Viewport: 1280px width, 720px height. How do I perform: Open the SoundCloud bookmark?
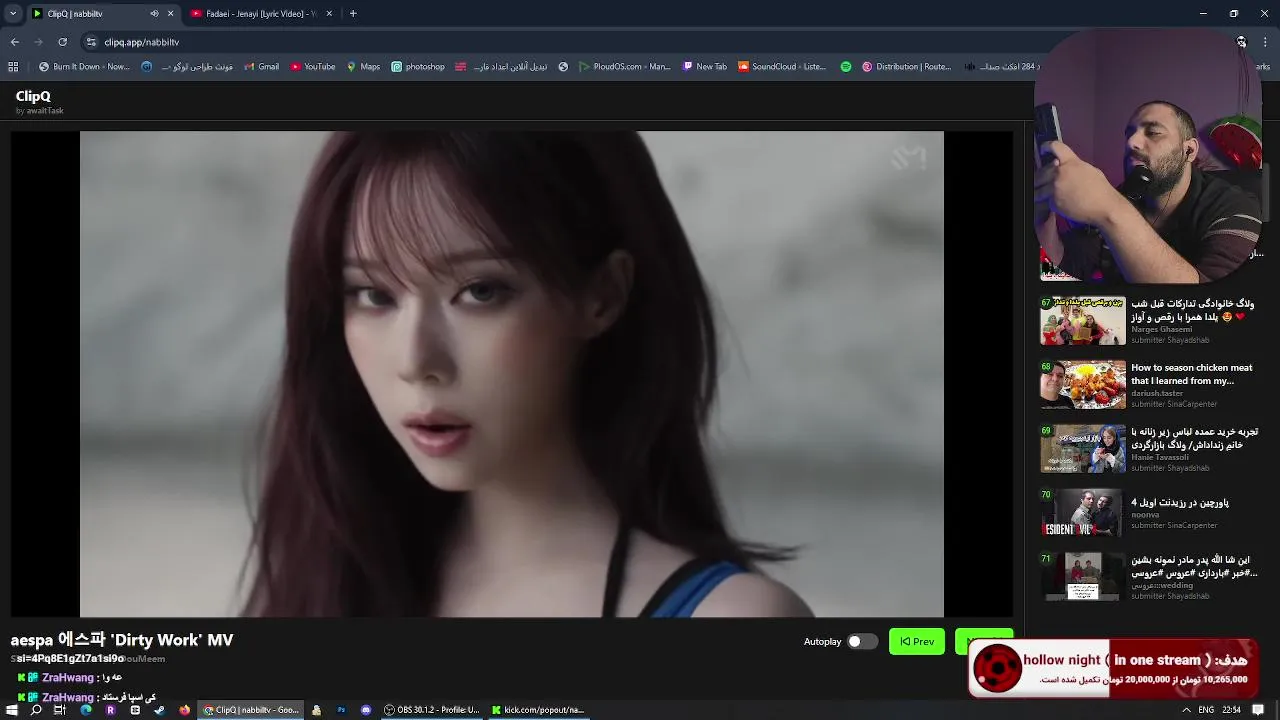tap(782, 67)
